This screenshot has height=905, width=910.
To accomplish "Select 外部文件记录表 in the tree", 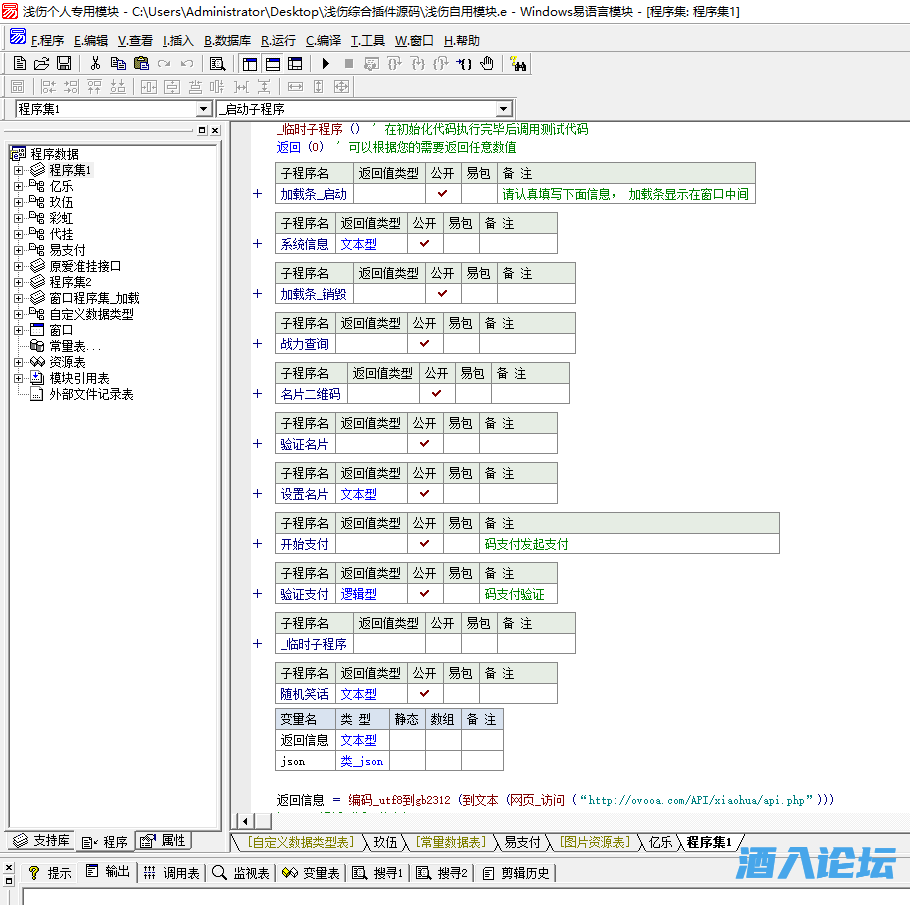I will [x=91, y=394].
